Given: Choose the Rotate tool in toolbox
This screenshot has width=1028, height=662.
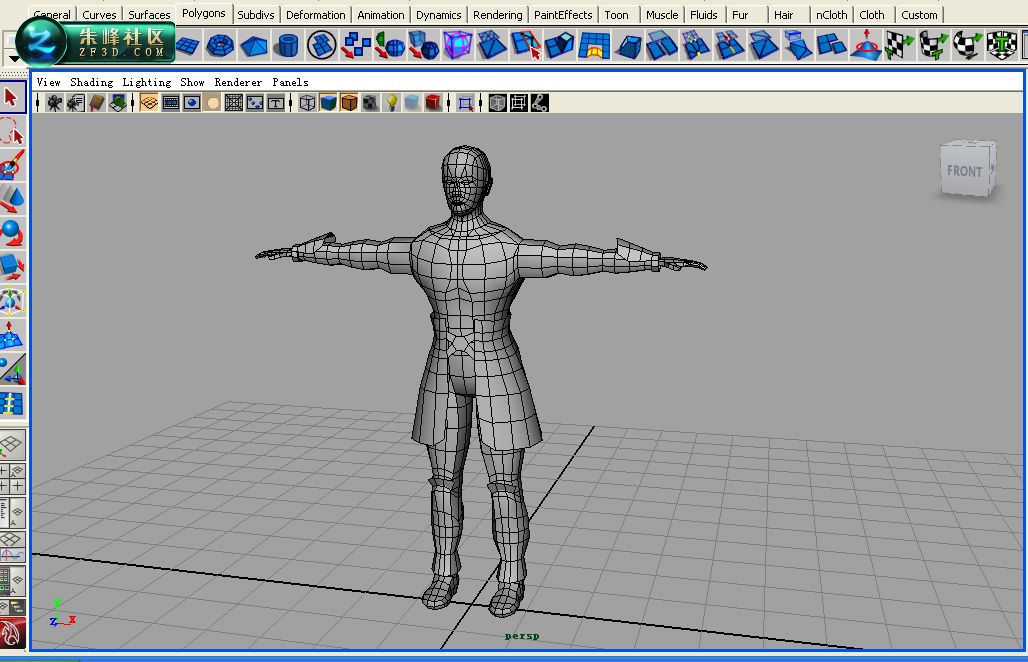Looking at the screenshot, I should (x=11, y=233).
